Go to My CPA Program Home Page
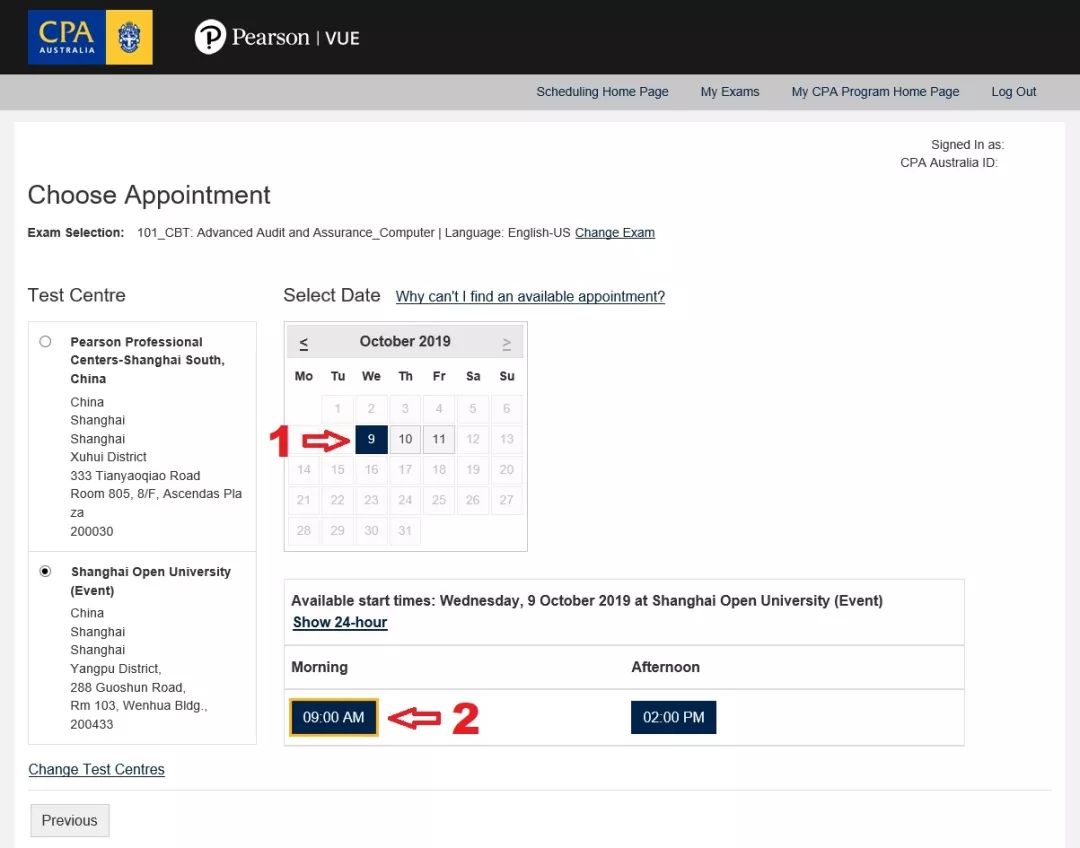 (x=875, y=92)
